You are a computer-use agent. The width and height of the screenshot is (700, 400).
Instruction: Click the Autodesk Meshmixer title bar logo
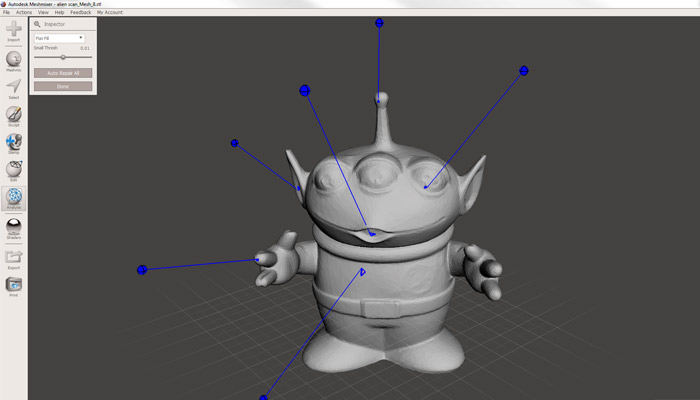[x=4, y=4]
